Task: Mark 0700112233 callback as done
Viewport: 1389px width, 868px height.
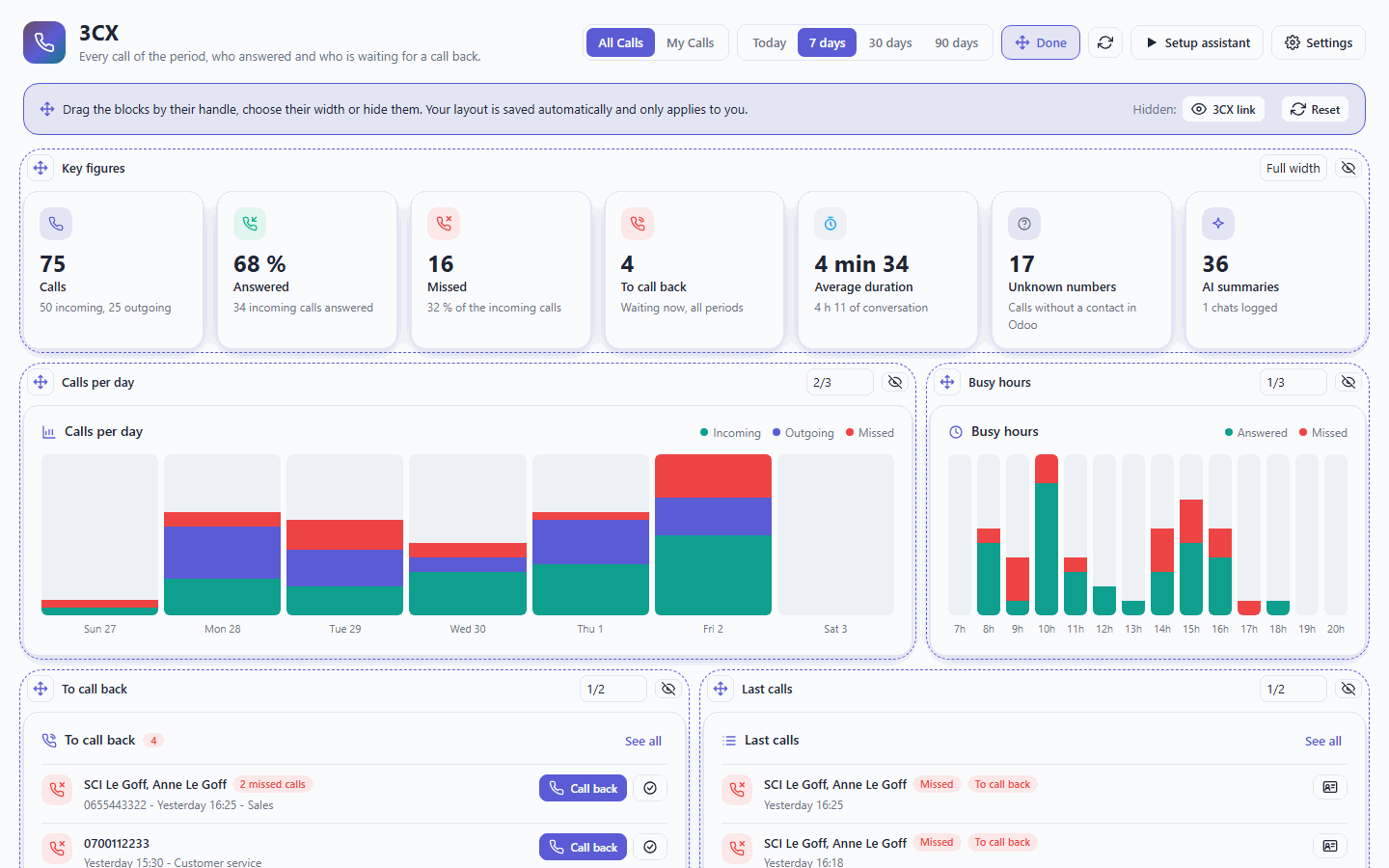Action: tap(650, 847)
